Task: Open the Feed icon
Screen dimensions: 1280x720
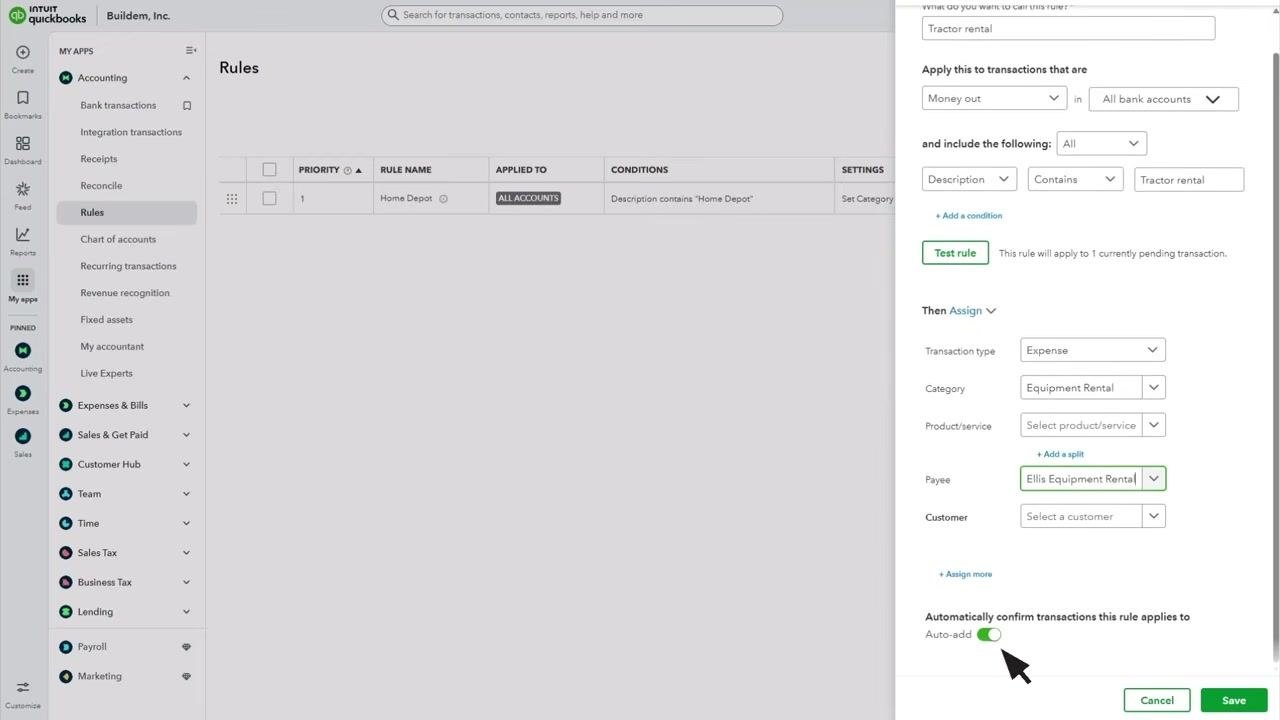Action: click(23, 189)
